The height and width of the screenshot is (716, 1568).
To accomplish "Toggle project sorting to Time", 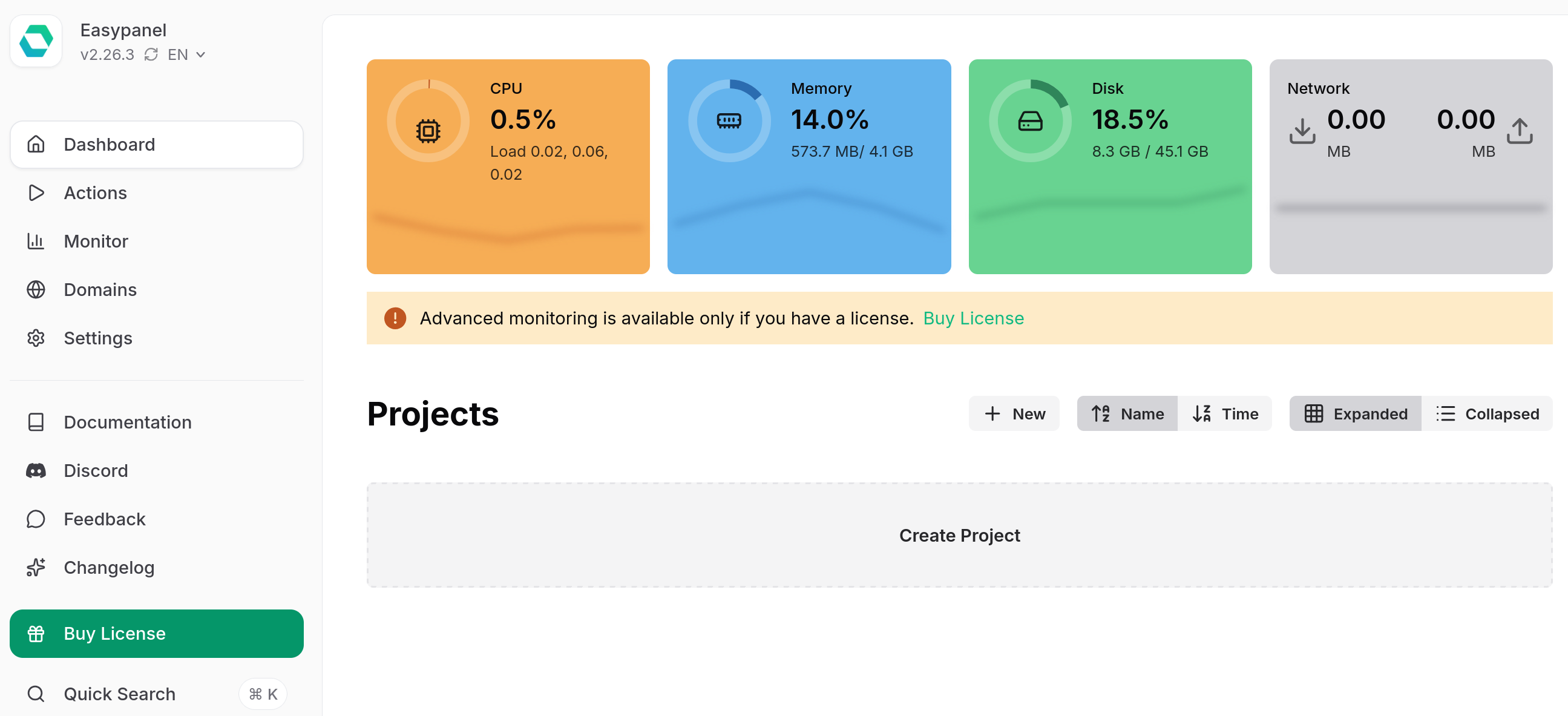I will (x=1225, y=413).
